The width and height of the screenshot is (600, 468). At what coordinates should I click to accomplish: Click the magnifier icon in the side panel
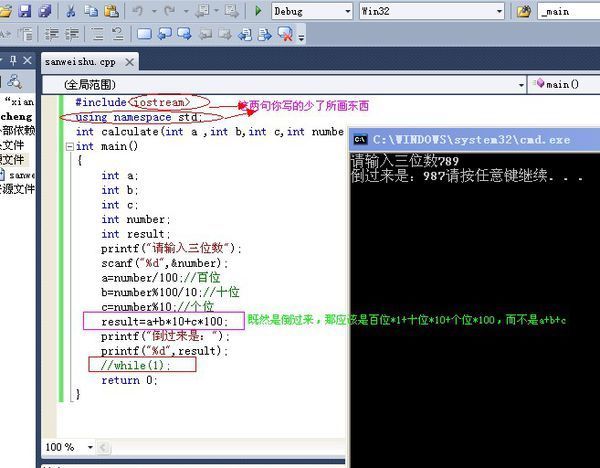pyautogui.click(x=15, y=81)
